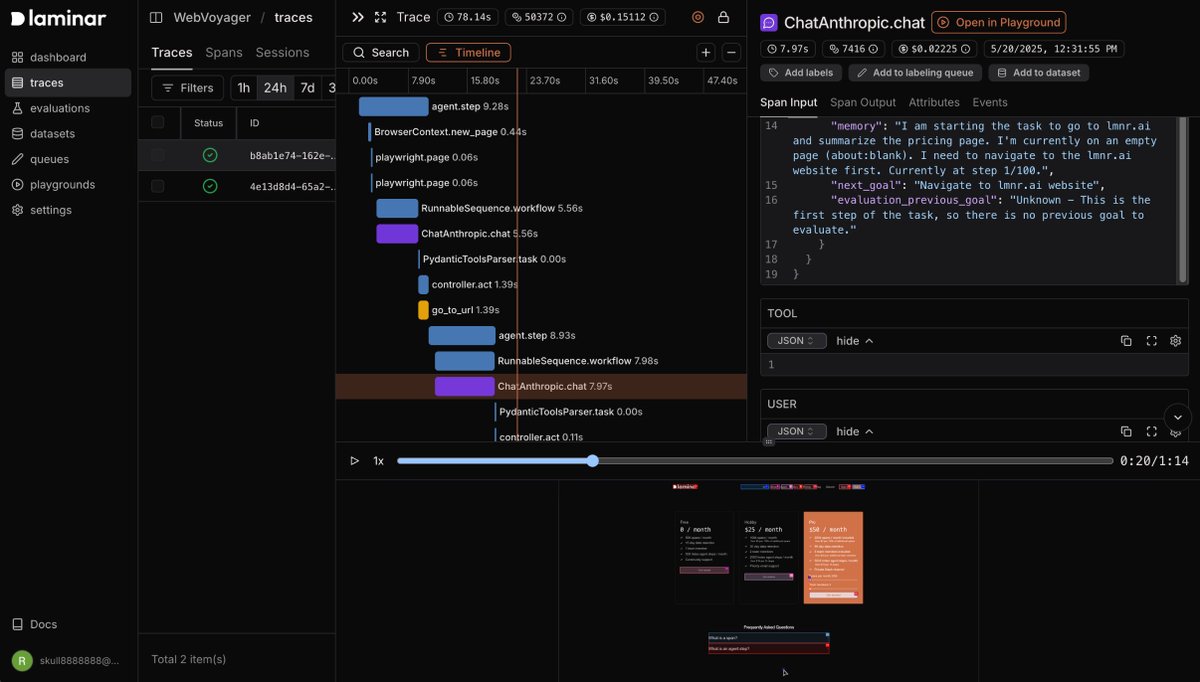Collapse USER section with hide
The width and height of the screenshot is (1200, 682).
click(x=855, y=431)
